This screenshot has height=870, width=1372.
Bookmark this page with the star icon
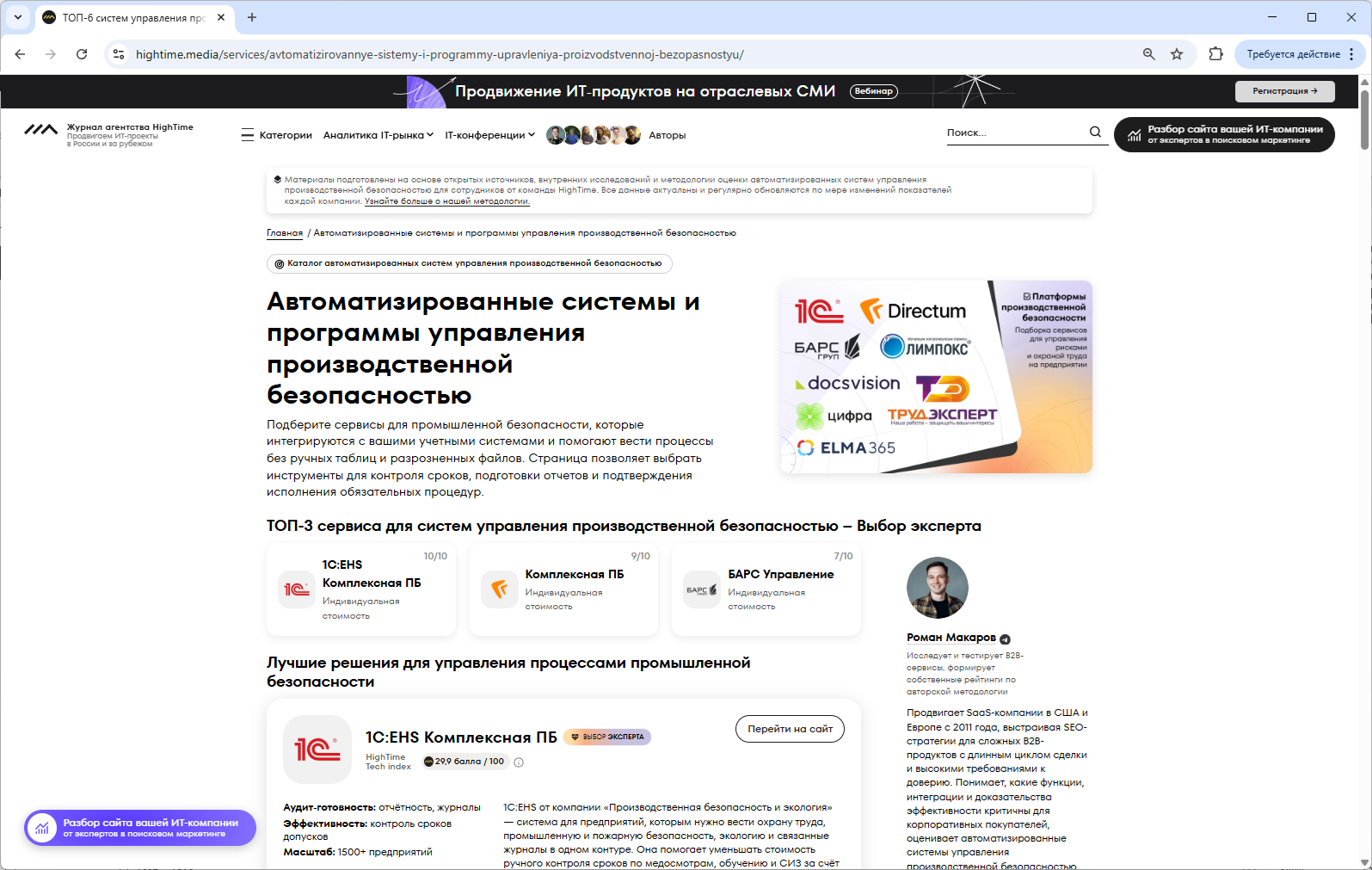coord(1177,54)
